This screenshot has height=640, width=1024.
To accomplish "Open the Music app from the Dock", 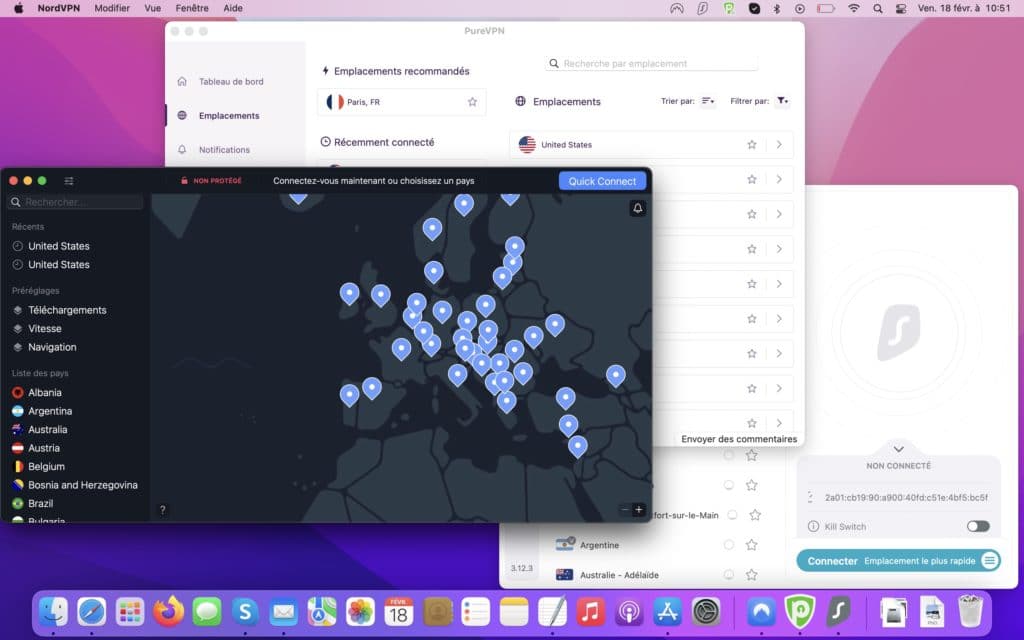I will (590, 612).
